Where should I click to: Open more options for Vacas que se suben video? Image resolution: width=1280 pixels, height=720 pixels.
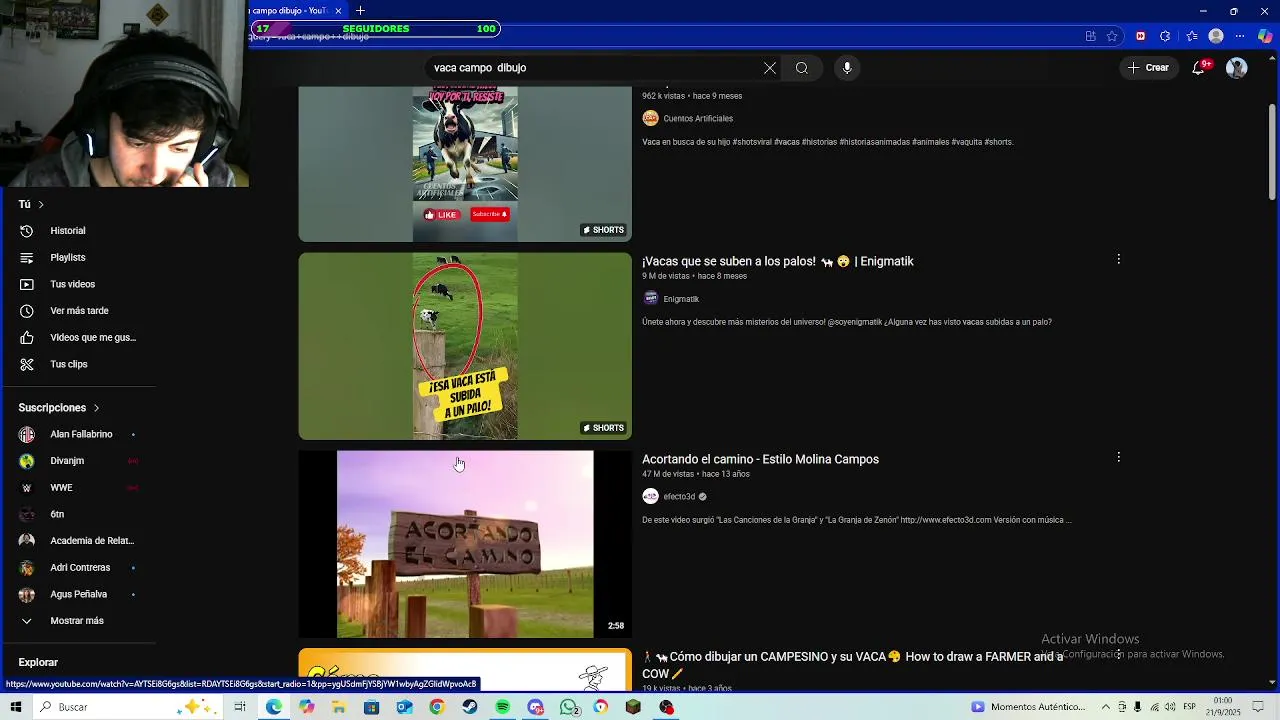click(x=1118, y=259)
